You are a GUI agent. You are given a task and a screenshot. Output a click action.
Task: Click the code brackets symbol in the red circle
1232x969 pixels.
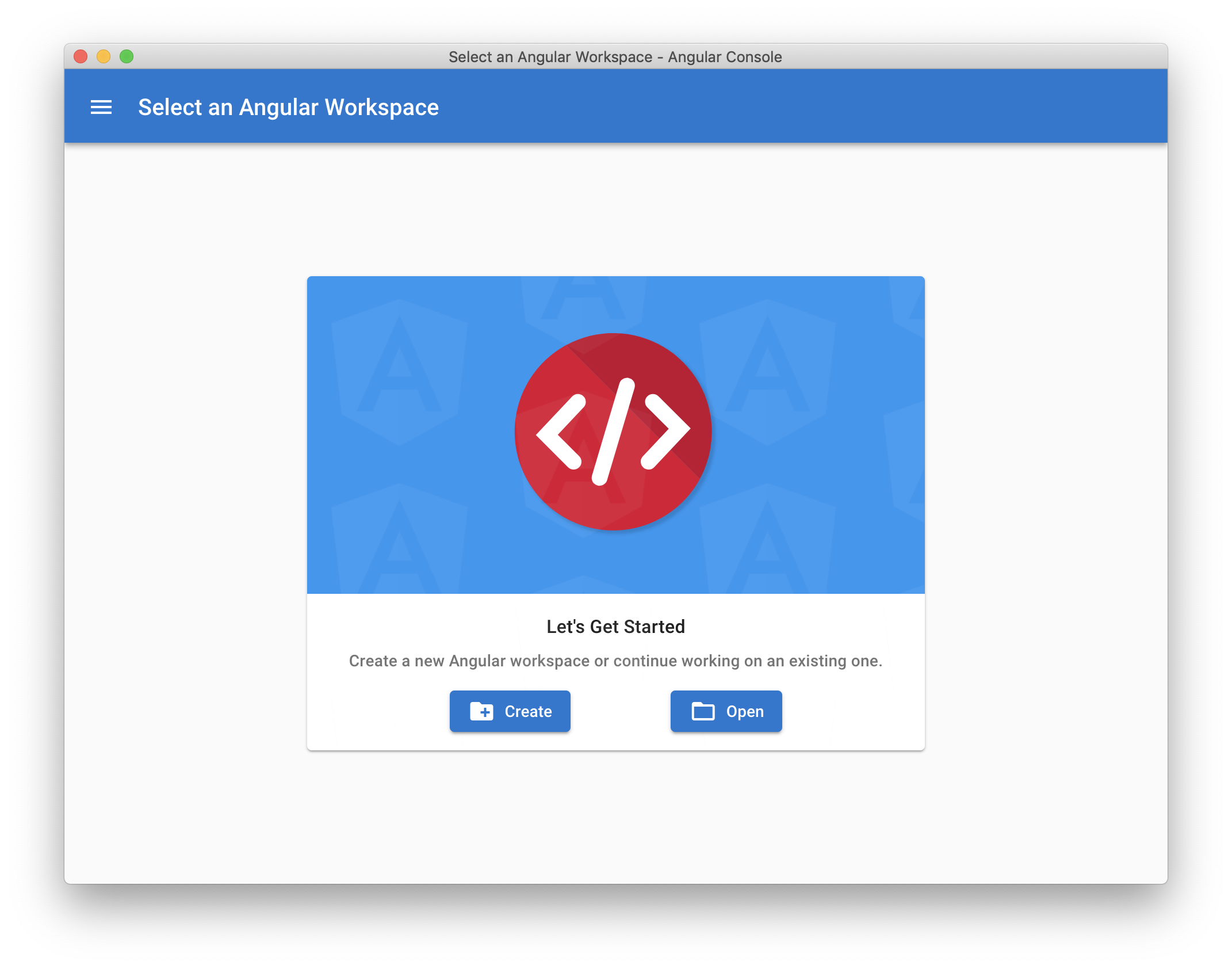(x=613, y=433)
